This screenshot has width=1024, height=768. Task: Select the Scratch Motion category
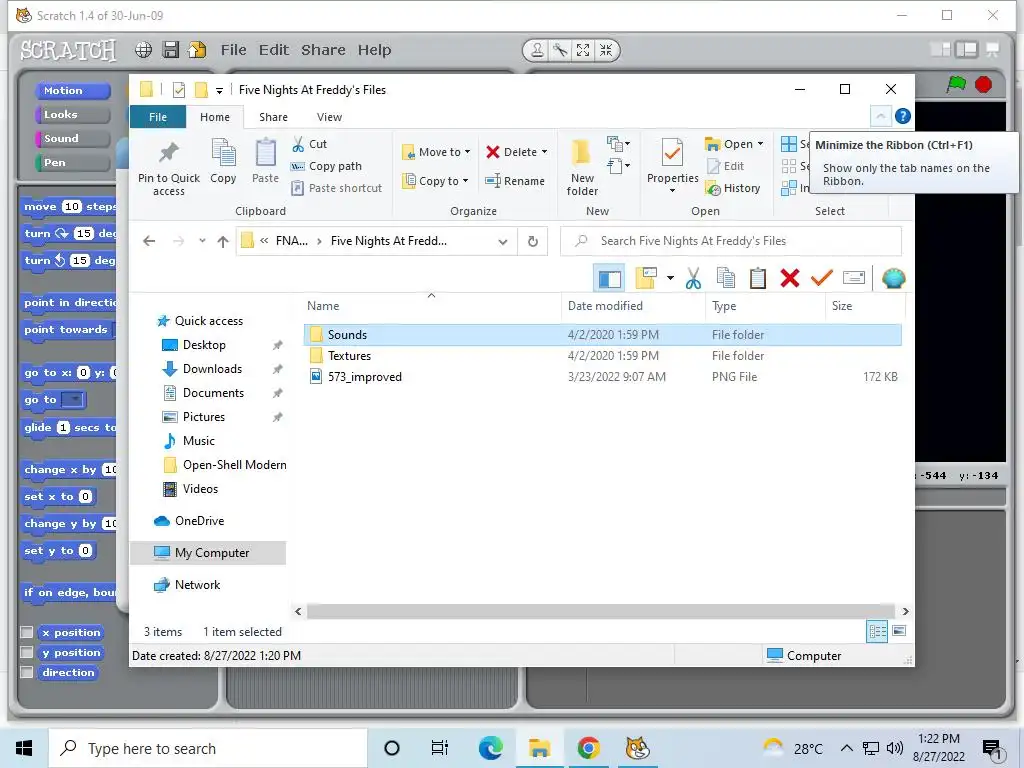pos(72,91)
